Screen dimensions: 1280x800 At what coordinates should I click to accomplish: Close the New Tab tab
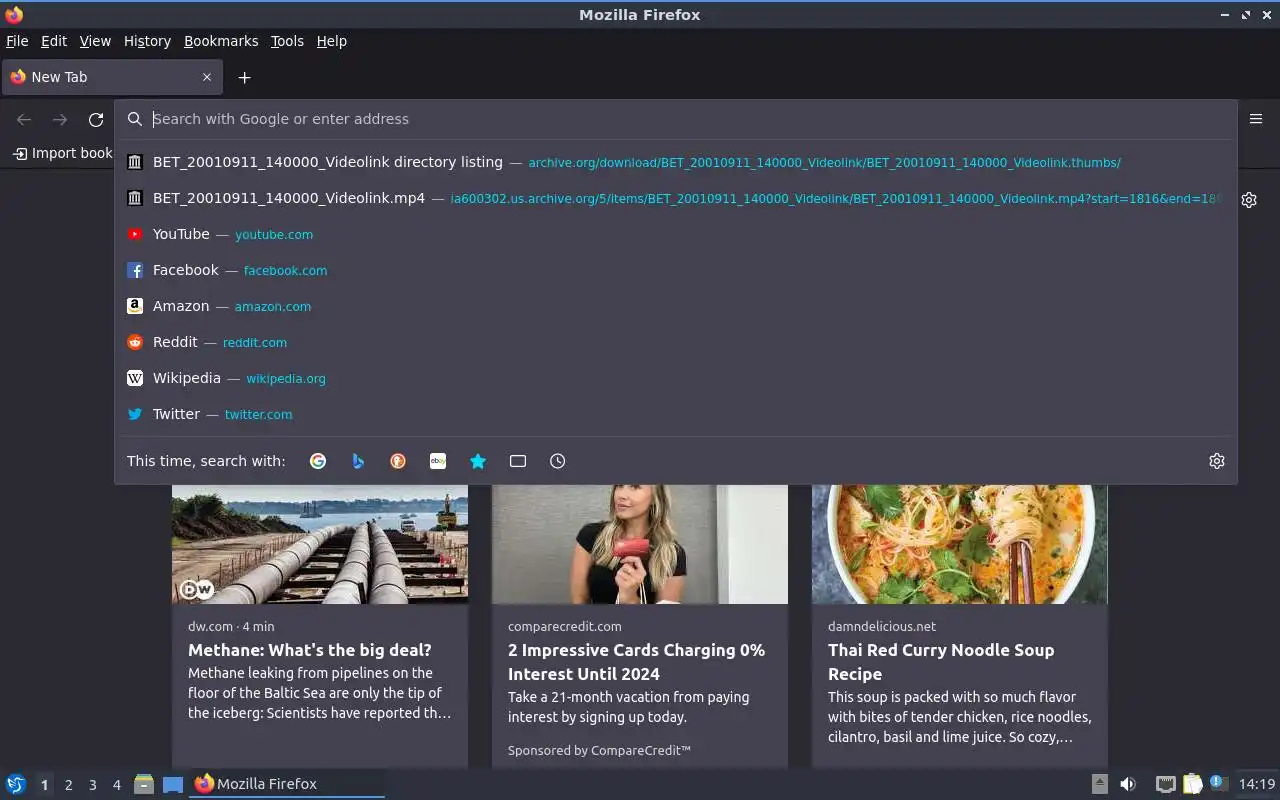[207, 77]
